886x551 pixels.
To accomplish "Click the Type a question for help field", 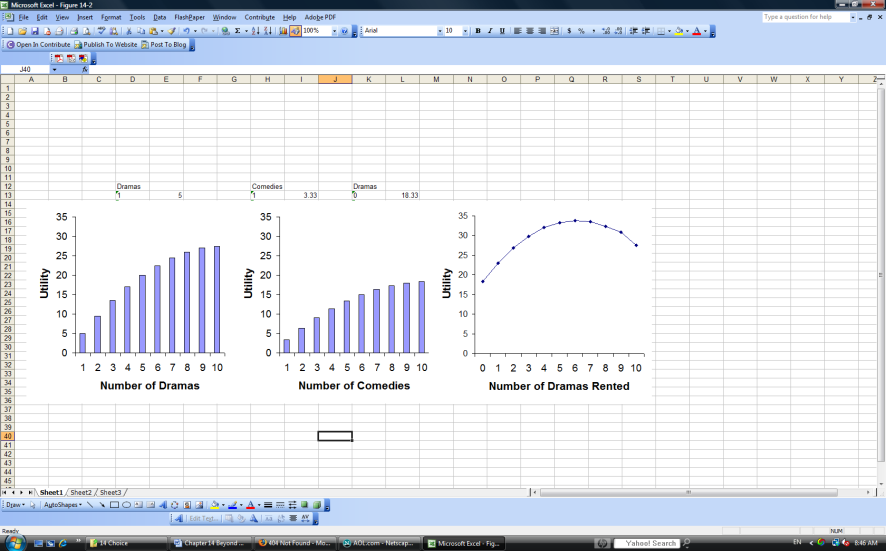I will coord(805,17).
